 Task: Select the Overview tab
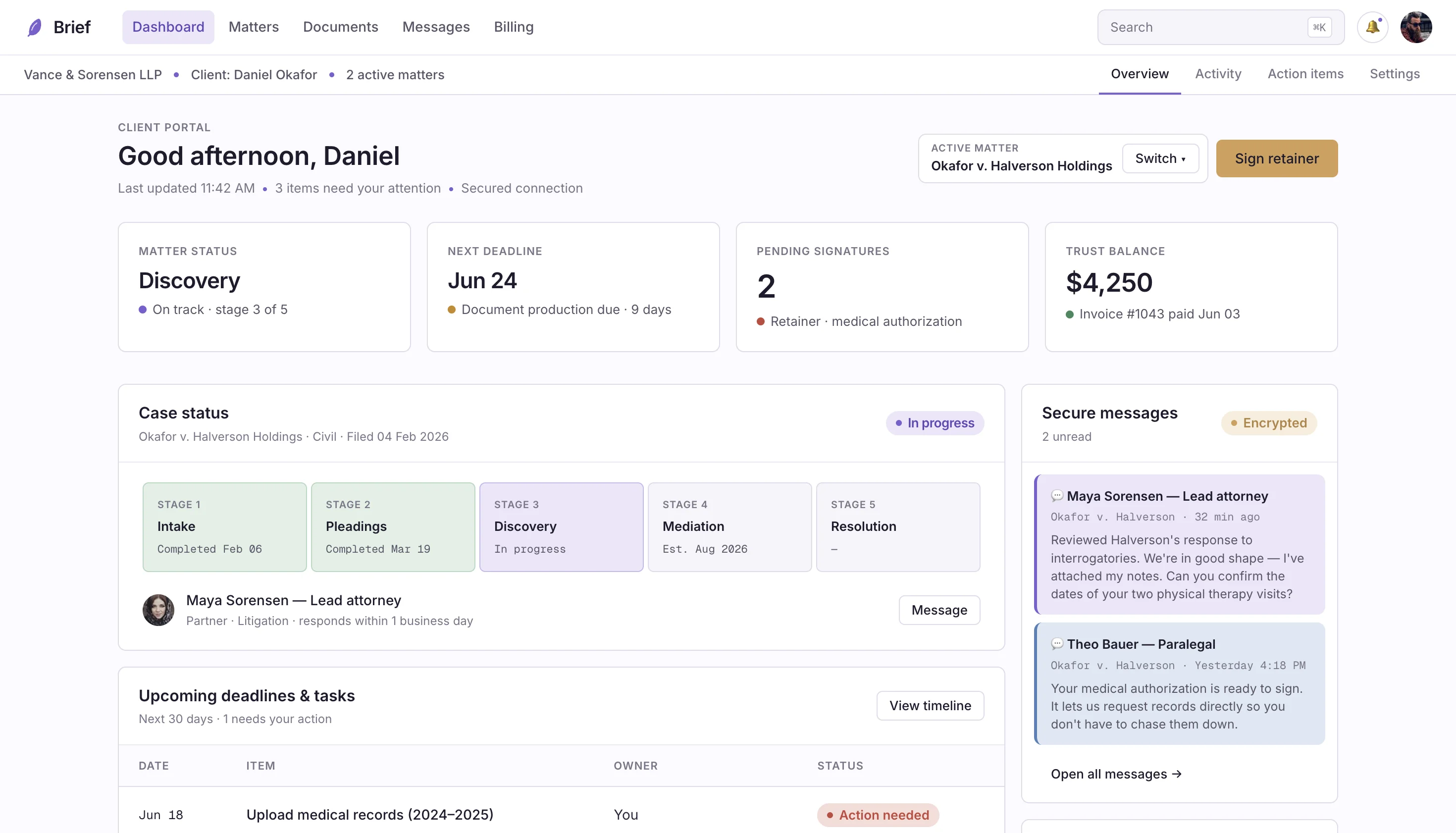pos(1140,74)
